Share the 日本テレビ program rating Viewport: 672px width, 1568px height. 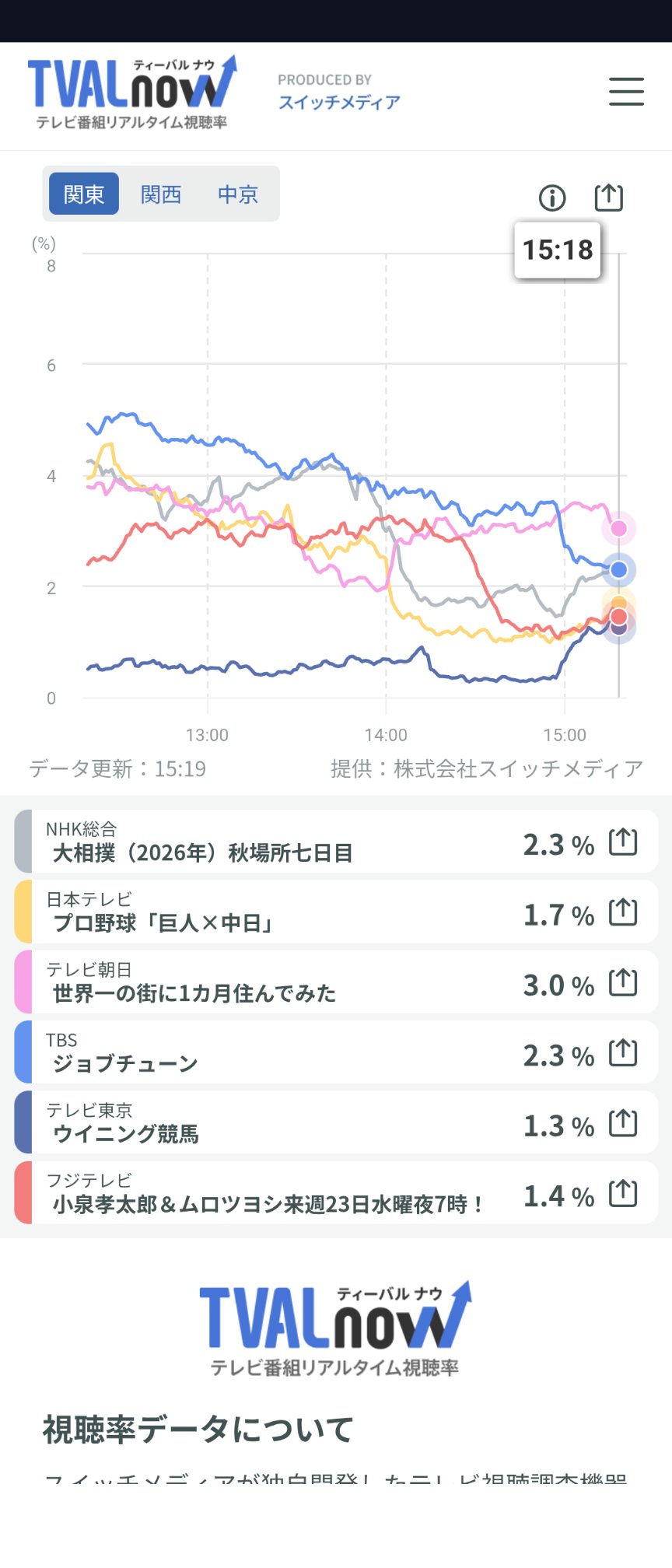click(623, 912)
